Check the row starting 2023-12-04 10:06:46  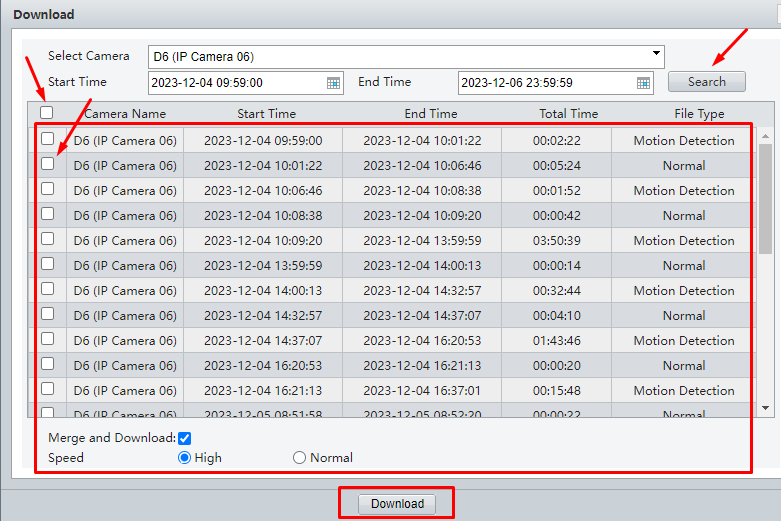[x=47, y=188]
